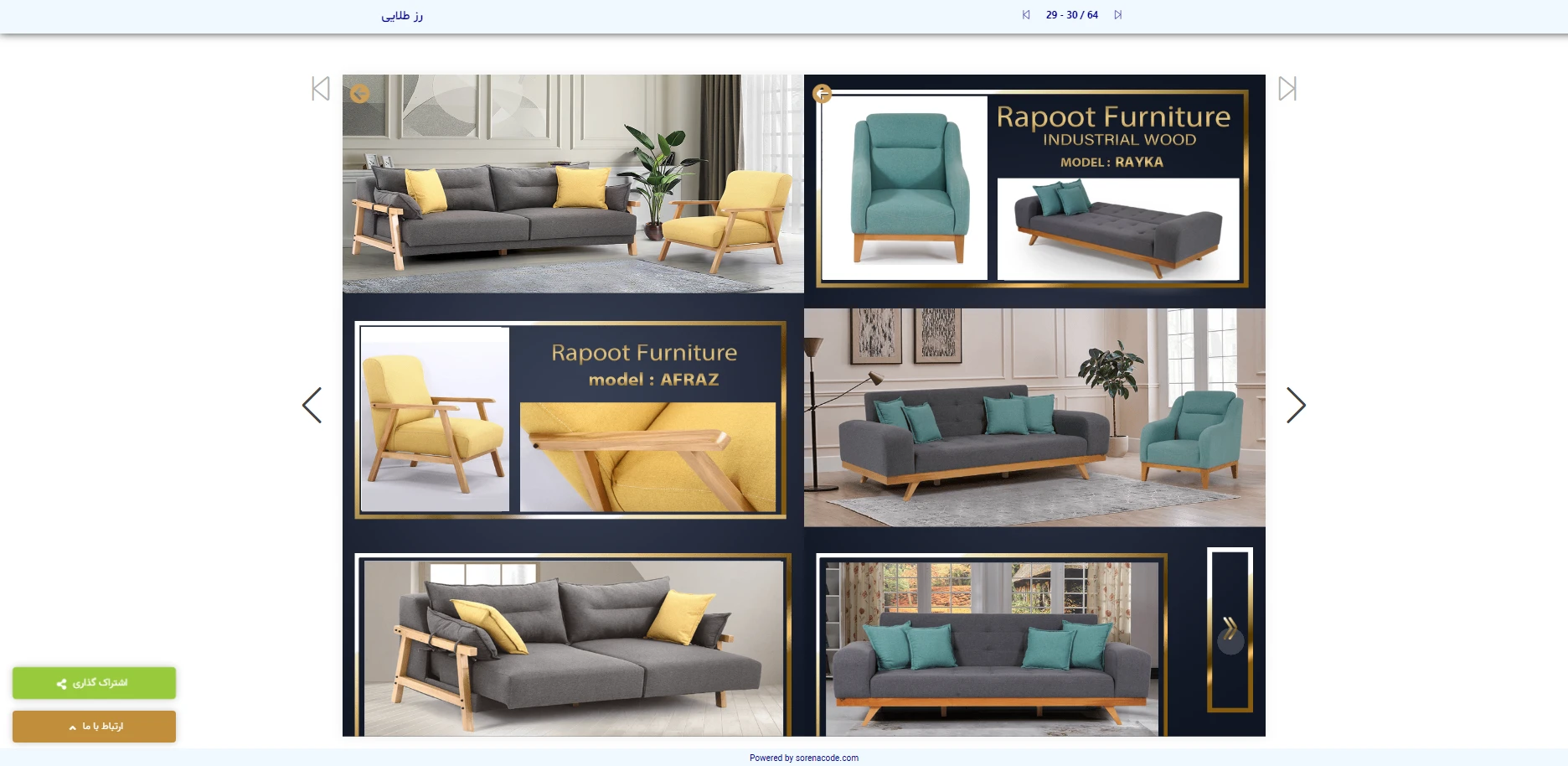This screenshot has width=1568, height=766.
Task: Click the reclined gray sofa bottom image
Action: pos(574,648)
